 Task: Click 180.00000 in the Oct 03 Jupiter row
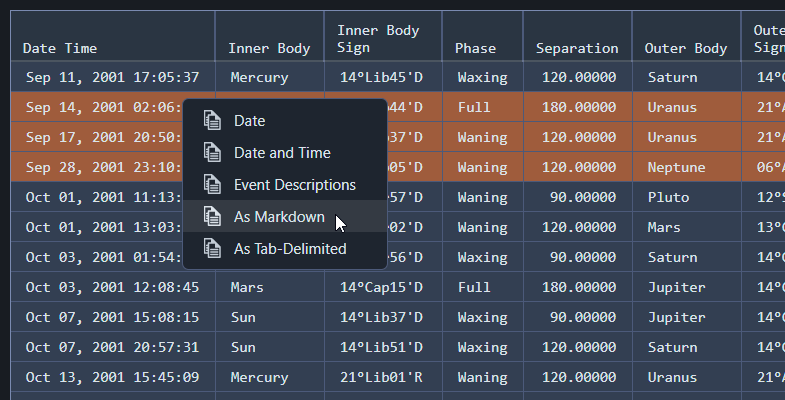point(579,287)
